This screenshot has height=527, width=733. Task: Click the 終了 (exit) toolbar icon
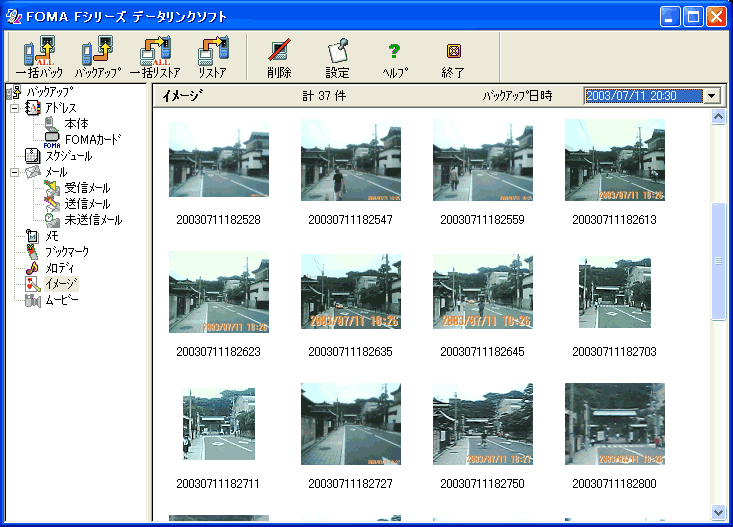click(x=453, y=56)
